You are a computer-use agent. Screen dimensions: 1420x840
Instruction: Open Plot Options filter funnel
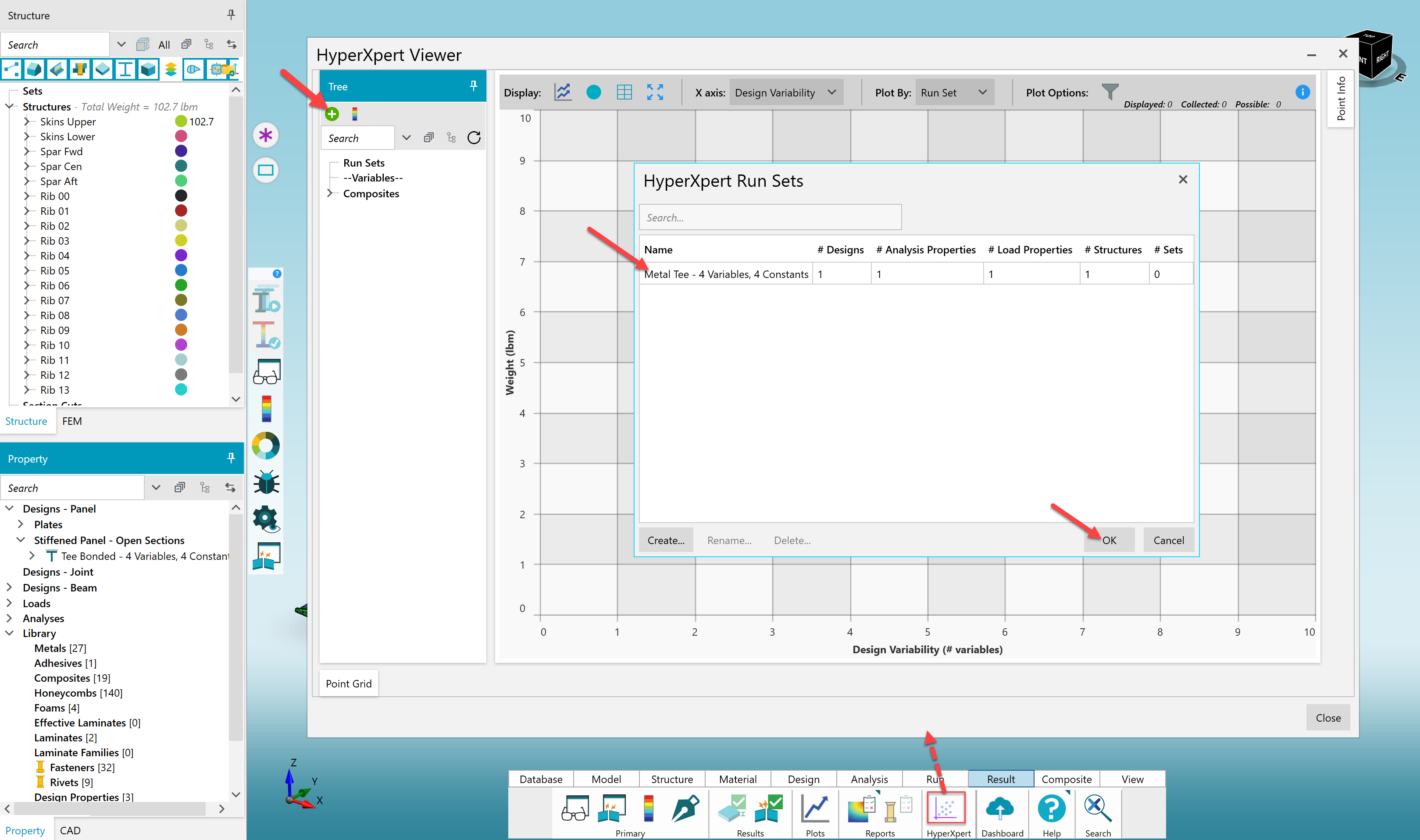click(1110, 92)
